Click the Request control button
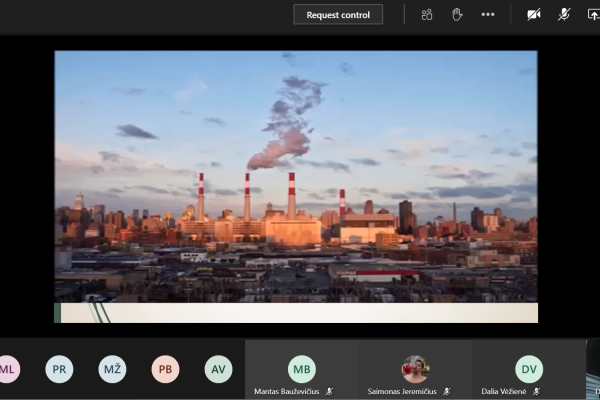 338,15
